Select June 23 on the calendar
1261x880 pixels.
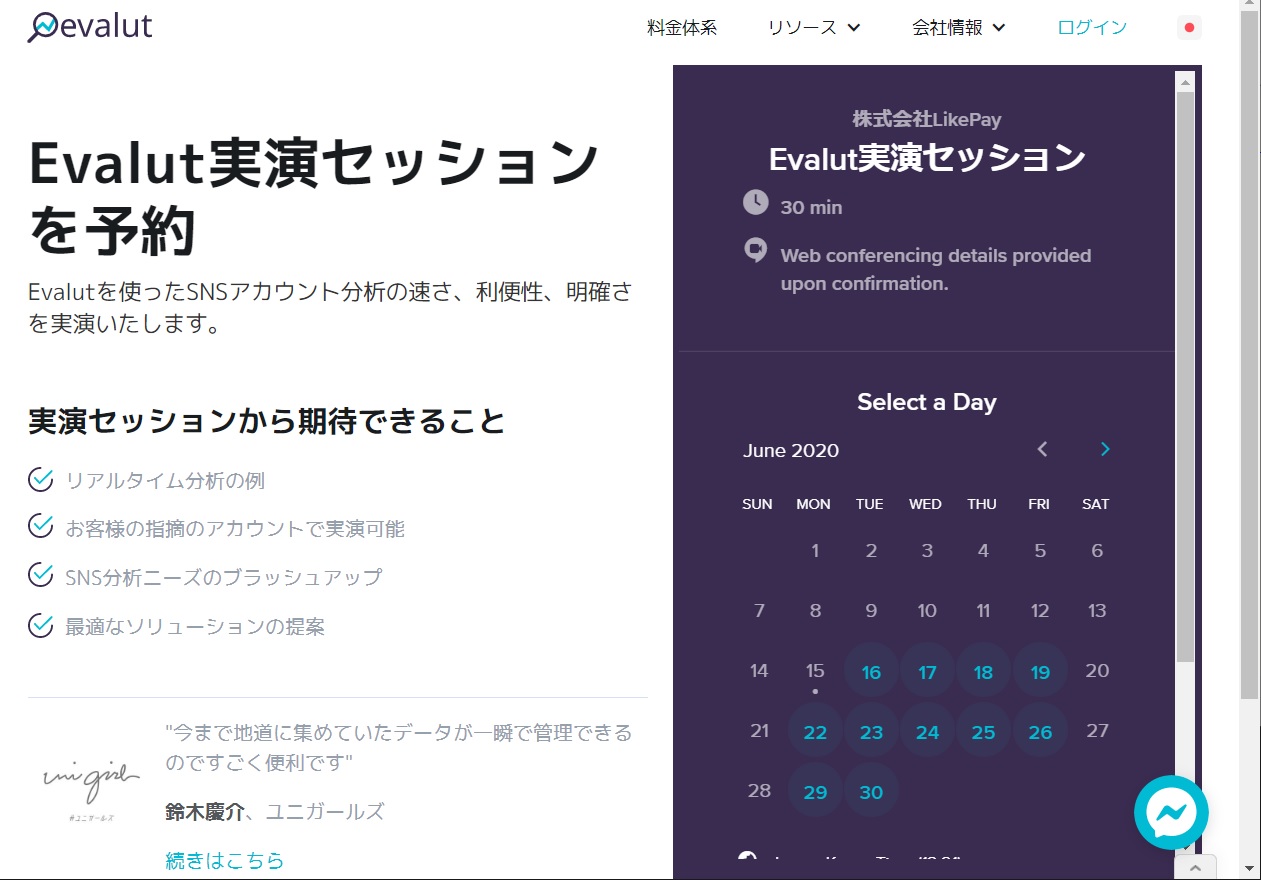(871, 732)
